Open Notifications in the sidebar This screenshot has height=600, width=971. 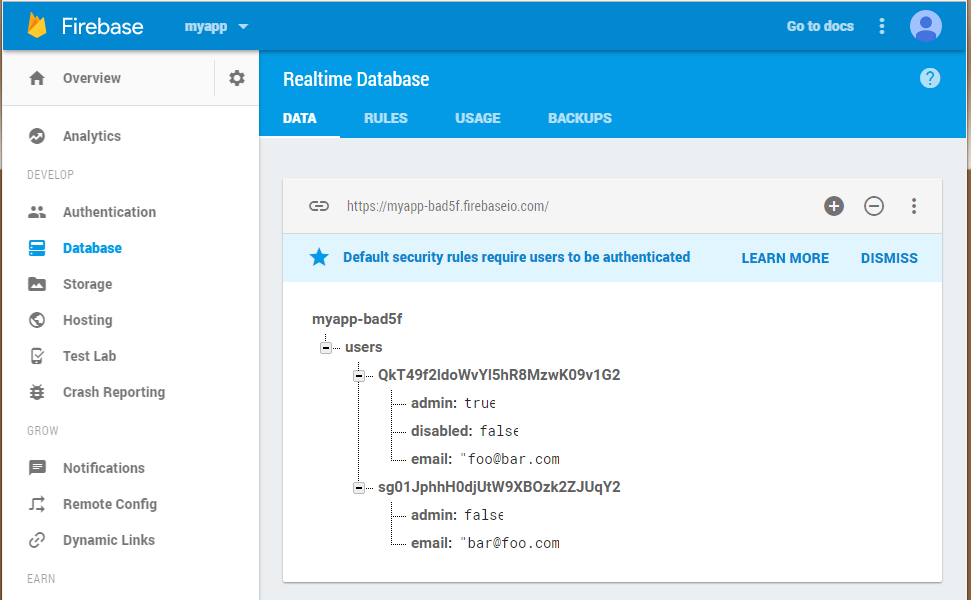[104, 468]
